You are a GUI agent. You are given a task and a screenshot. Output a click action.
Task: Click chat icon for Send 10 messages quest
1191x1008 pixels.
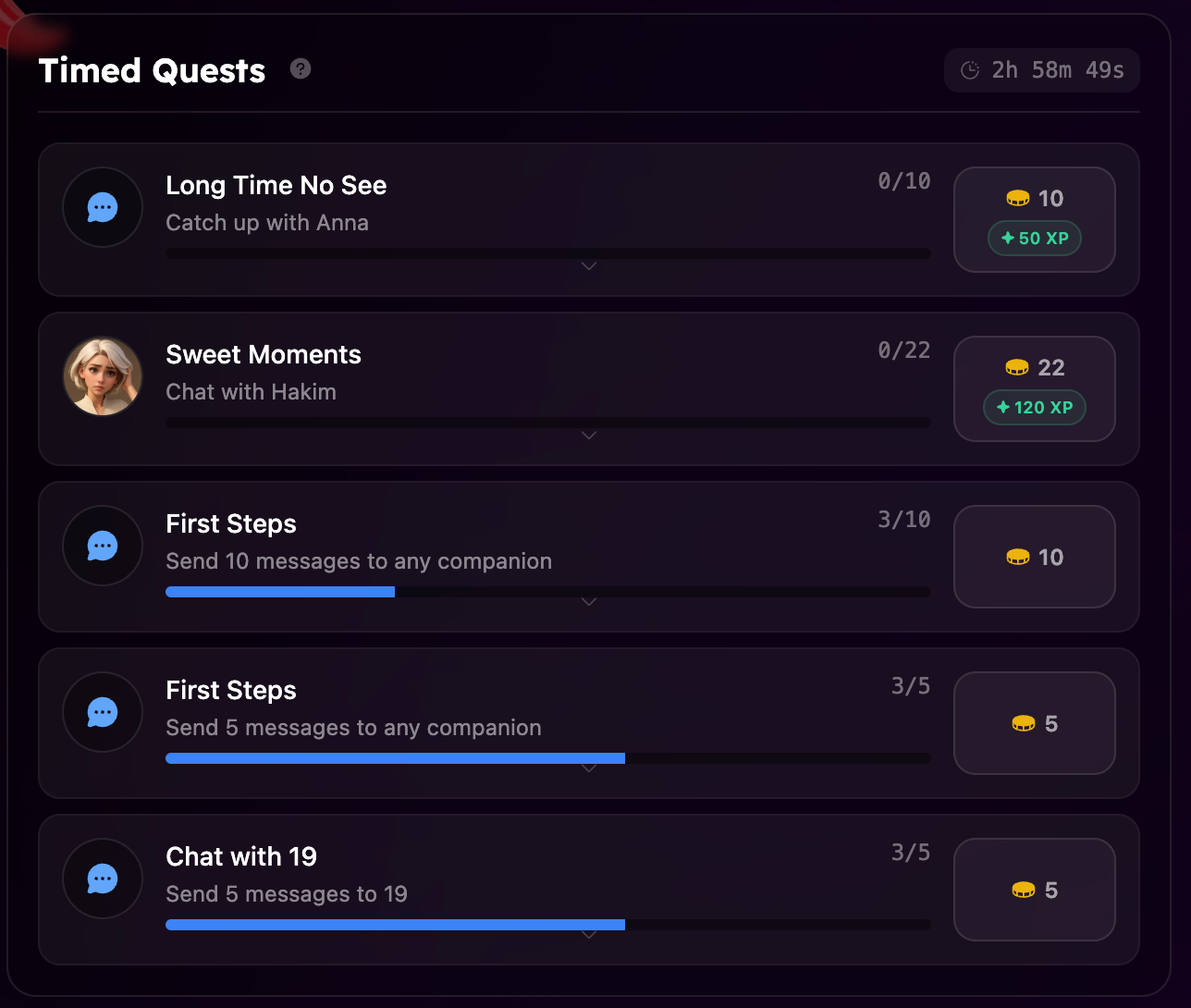coord(103,546)
